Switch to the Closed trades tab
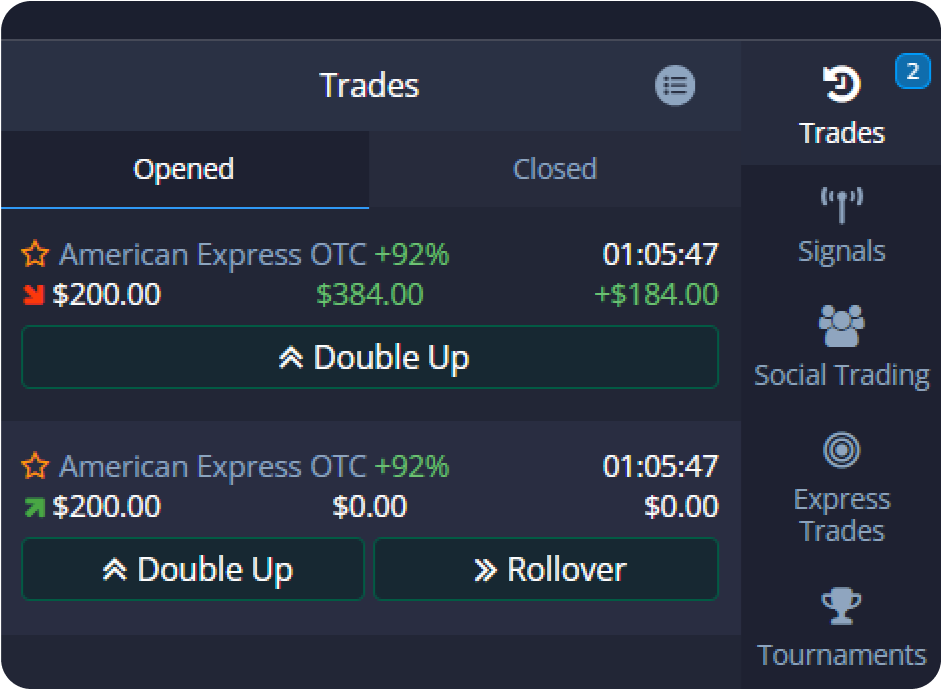The image size is (941, 689). (x=554, y=169)
